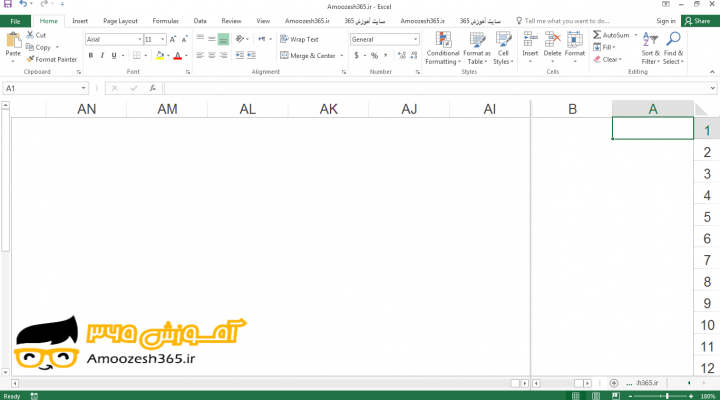Image resolution: width=720 pixels, height=400 pixels.
Task: Click the Paste clipboard icon
Action: [x=13, y=40]
